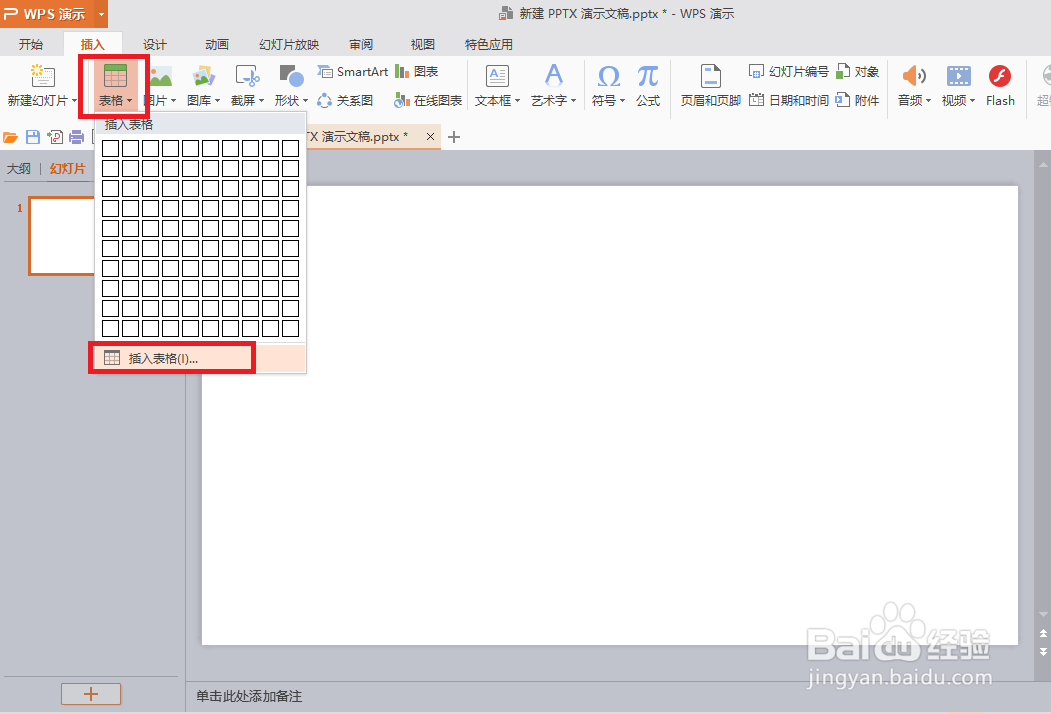Switch to the 设计 (Design) tab

155,44
